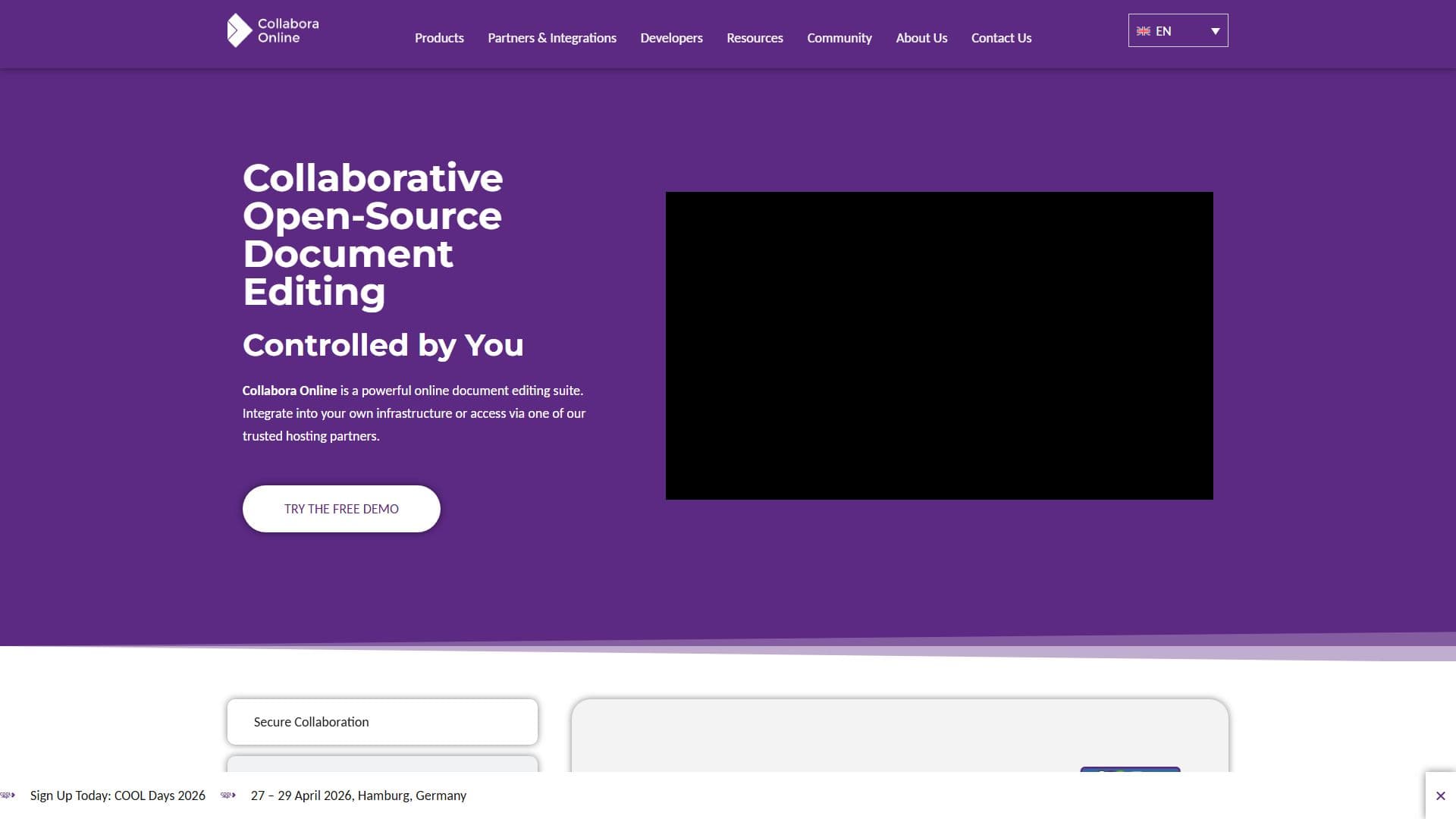Image resolution: width=1456 pixels, height=819 pixels.
Task: Click the Collabora Online logo
Action: 273,30
